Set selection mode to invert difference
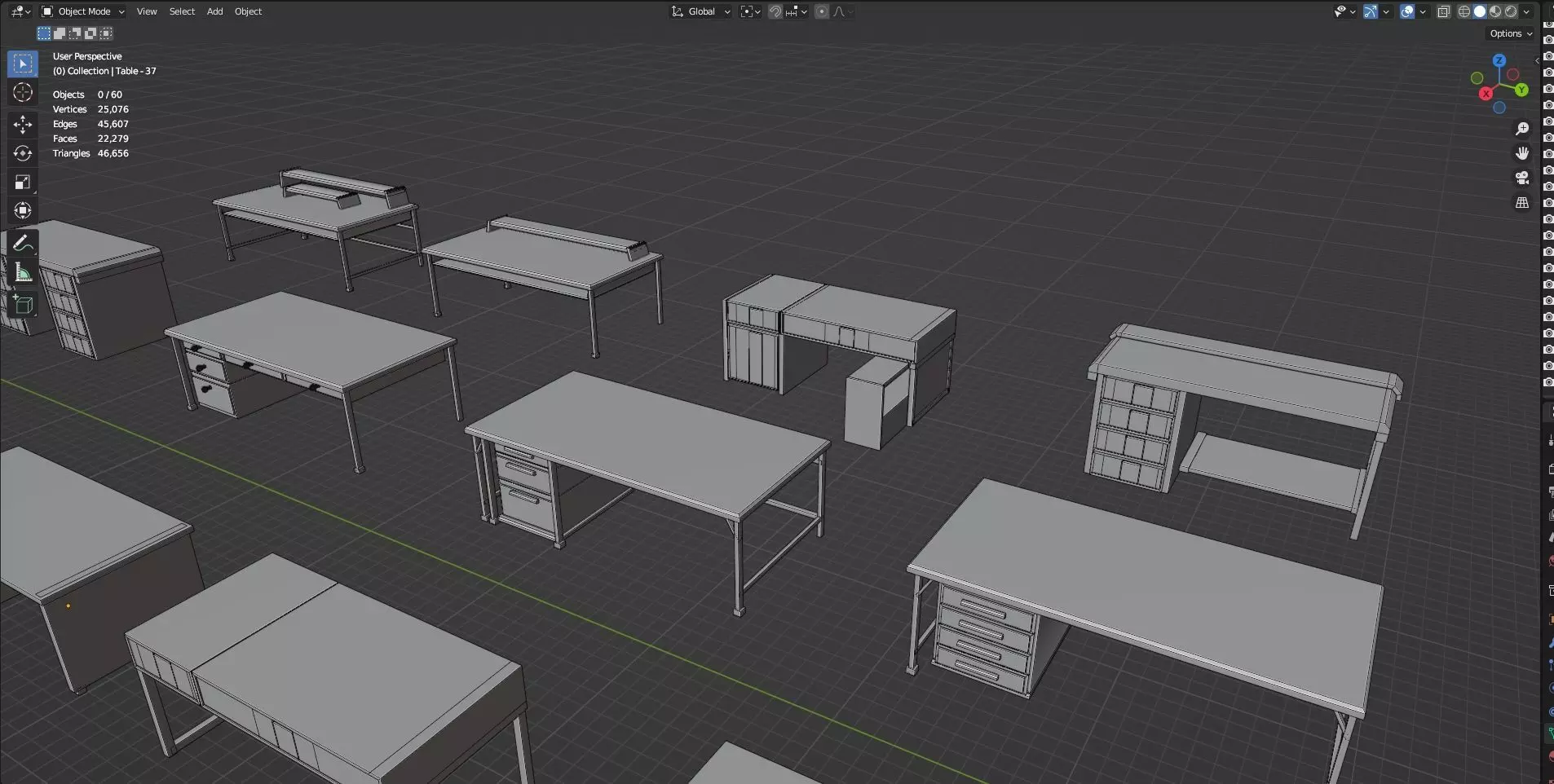Viewport: 1554px width, 784px height. (91, 33)
